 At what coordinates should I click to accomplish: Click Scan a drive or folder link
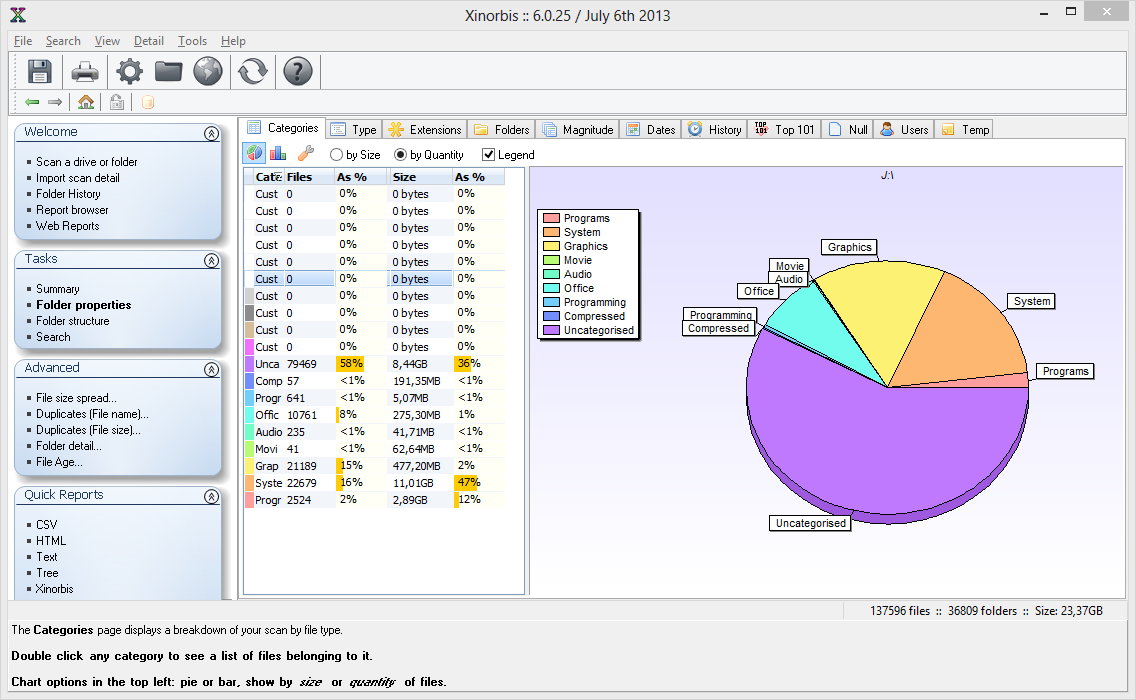(x=86, y=162)
